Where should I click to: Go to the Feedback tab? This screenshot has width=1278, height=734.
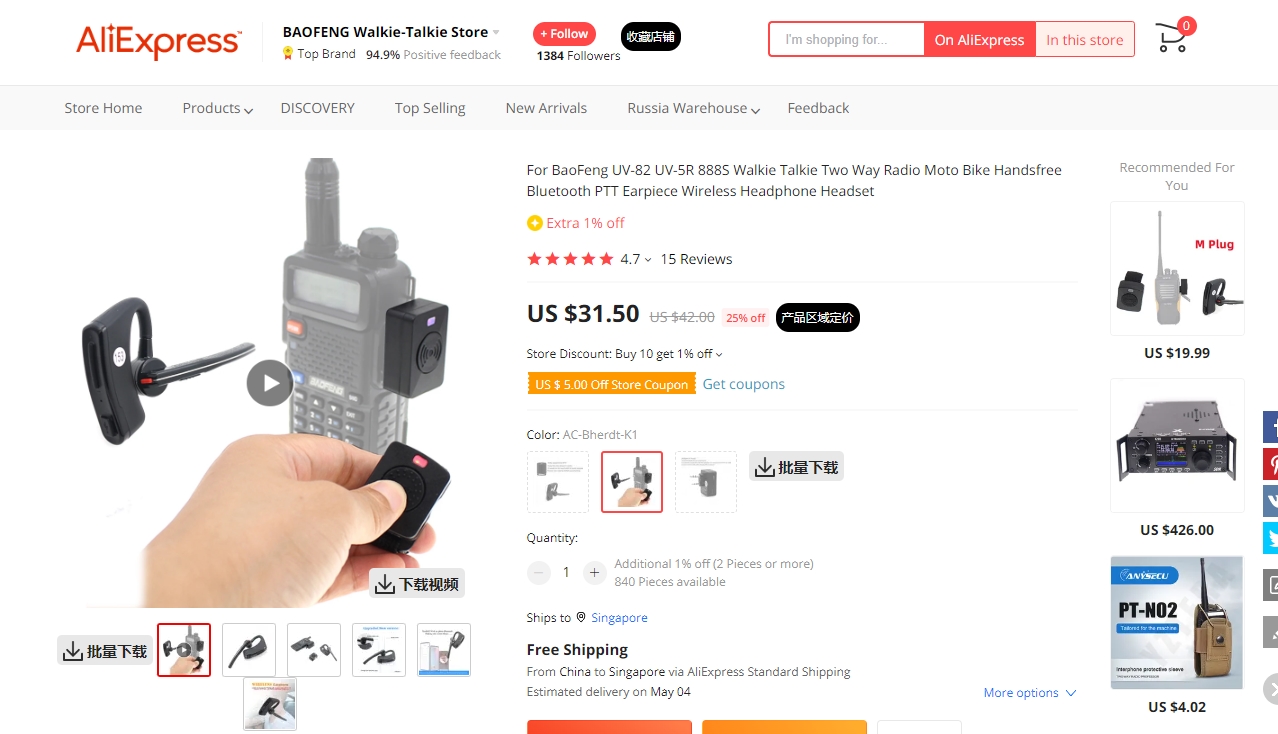[x=818, y=108]
